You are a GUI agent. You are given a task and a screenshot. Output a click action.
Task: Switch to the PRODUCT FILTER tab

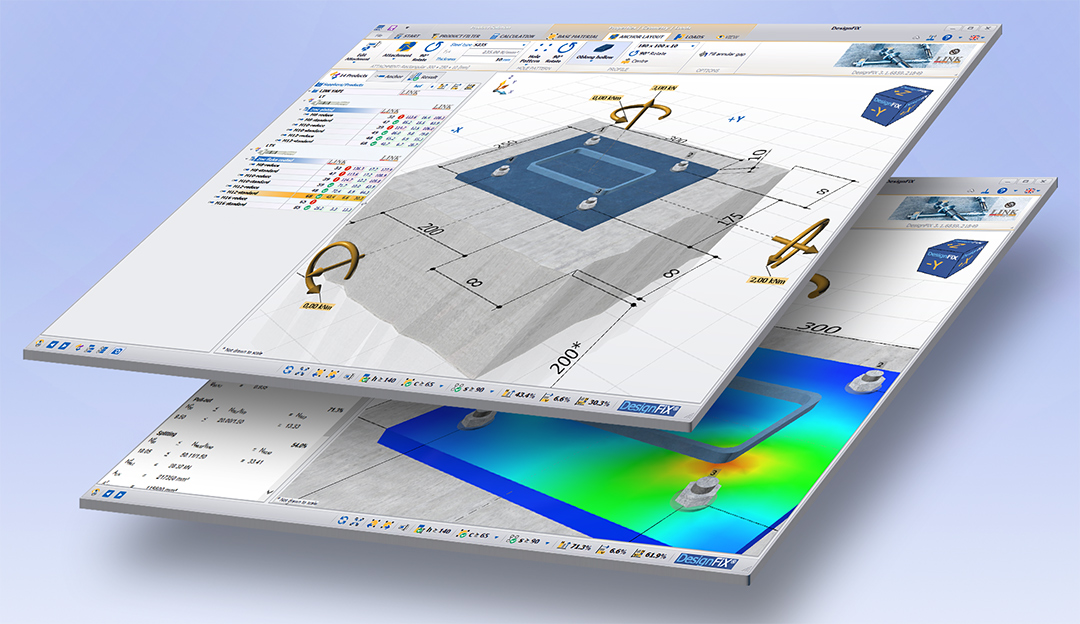(x=456, y=35)
